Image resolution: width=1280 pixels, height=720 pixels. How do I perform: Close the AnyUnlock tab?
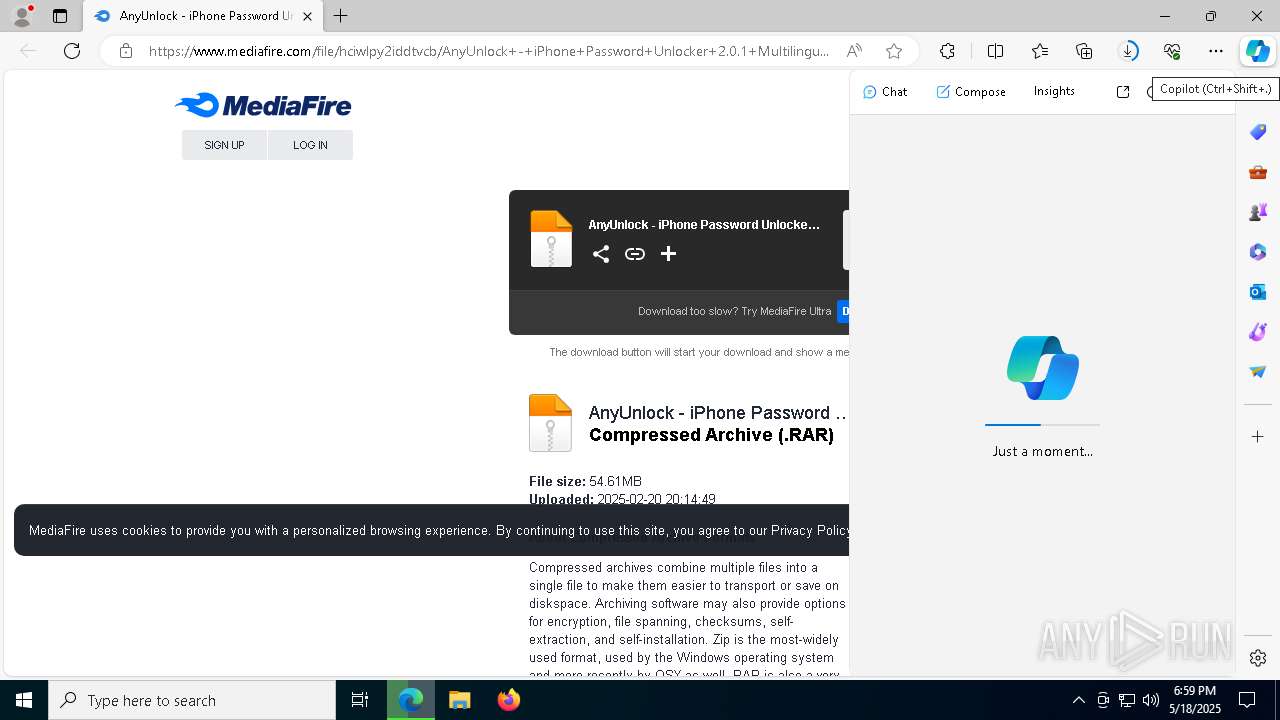click(307, 16)
